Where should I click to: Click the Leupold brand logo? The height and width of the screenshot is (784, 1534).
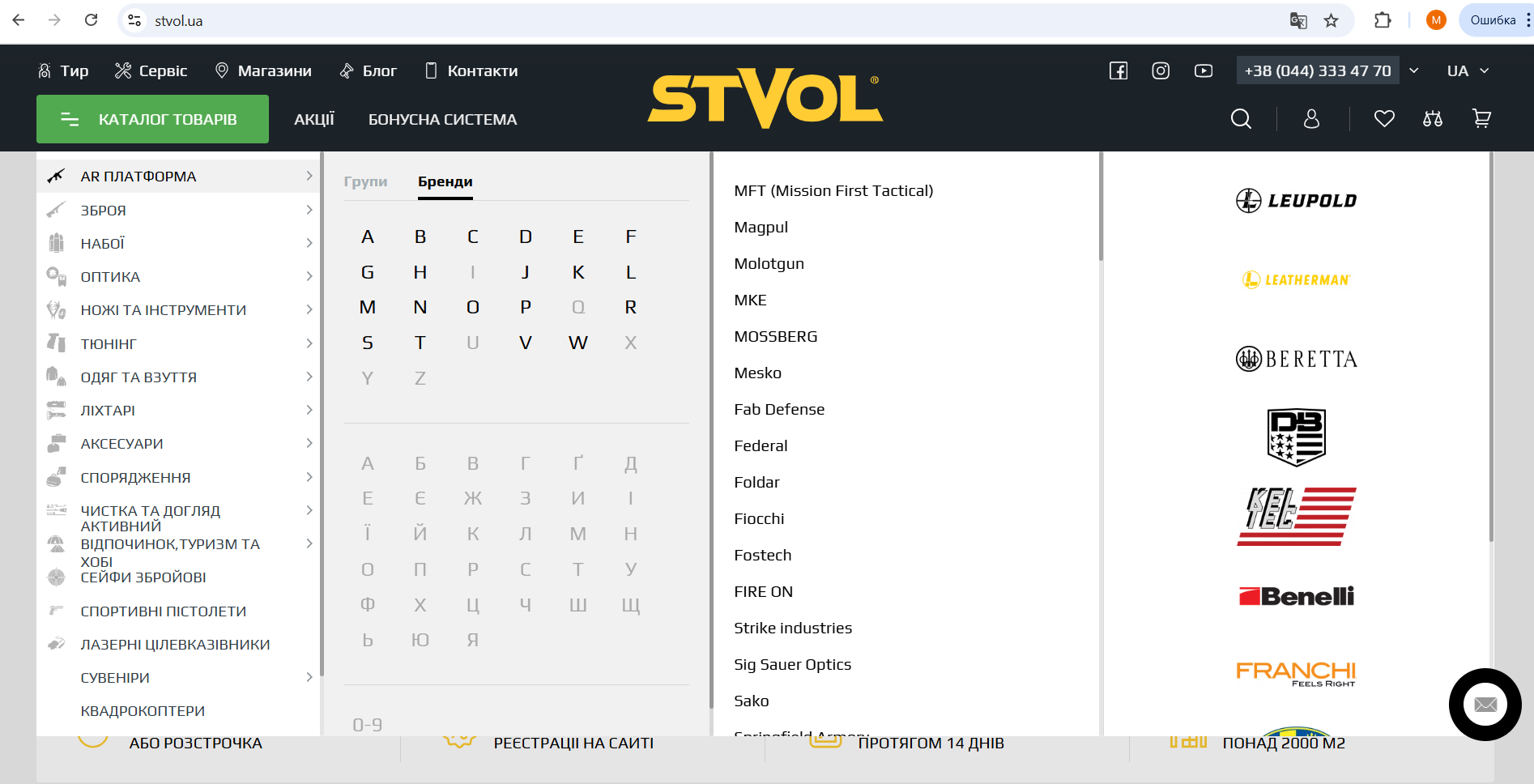pyautogui.click(x=1297, y=200)
